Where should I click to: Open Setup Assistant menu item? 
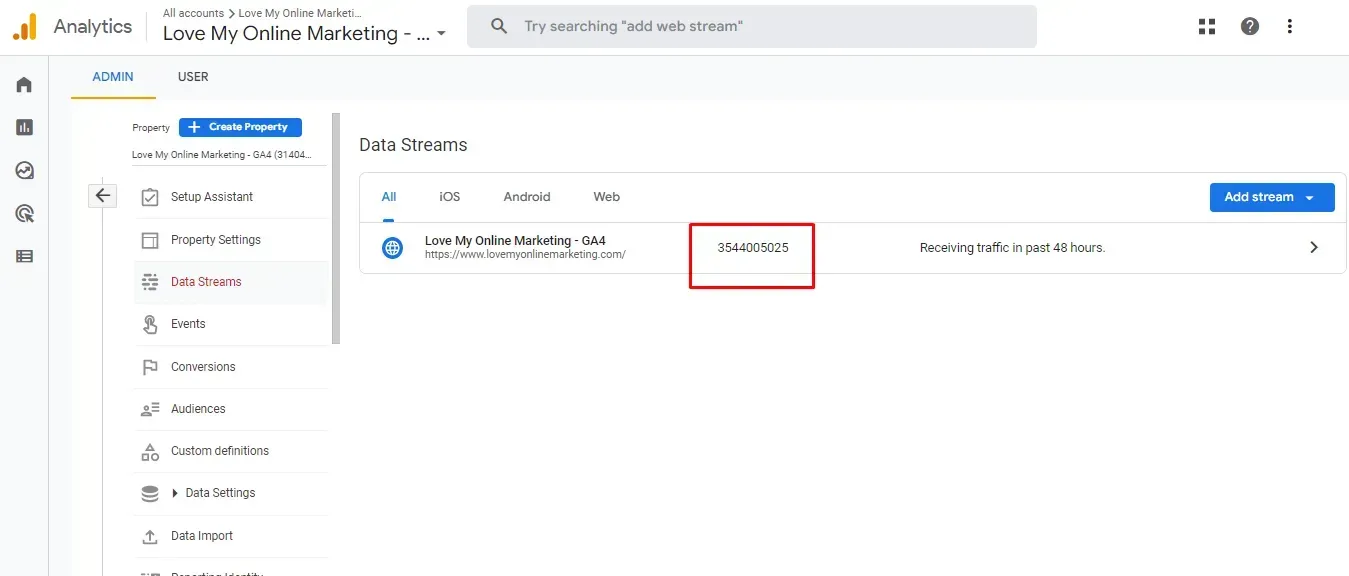click(231, 197)
